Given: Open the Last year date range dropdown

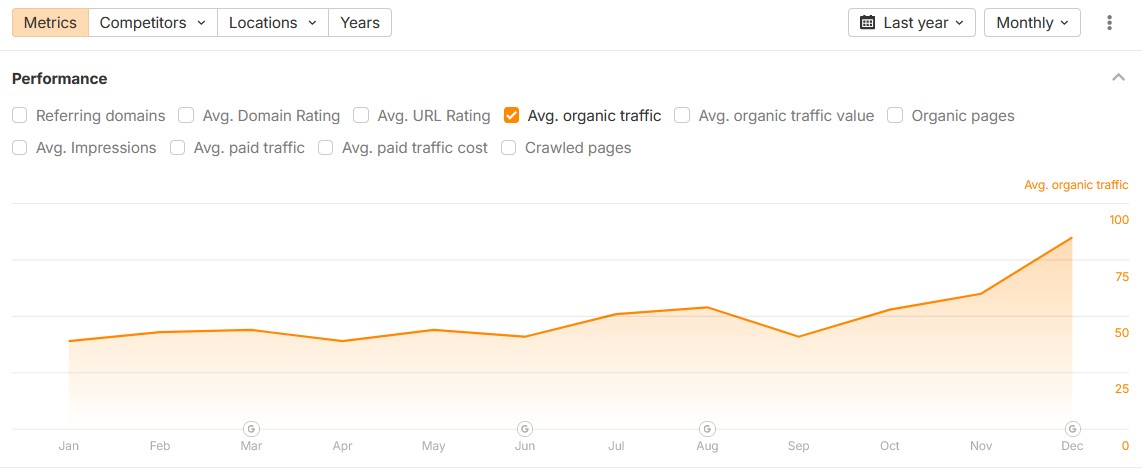Looking at the screenshot, I should [x=912, y=23].
